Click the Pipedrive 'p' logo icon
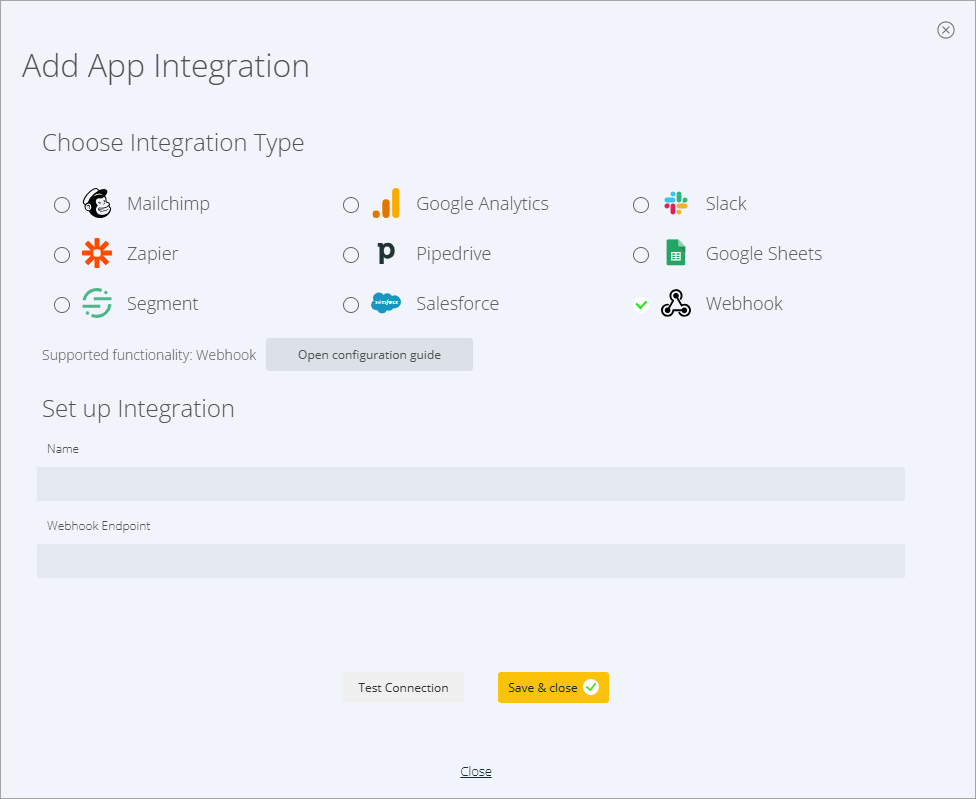The width and height of the screenshot is (976, 799). 386,254
